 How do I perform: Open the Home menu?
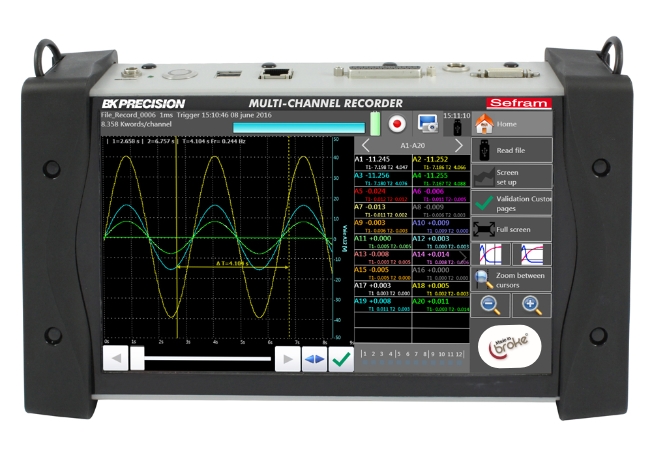point(510,125)
